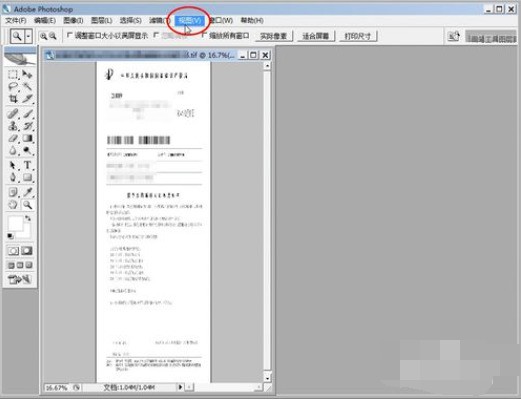Select the Gradient tool
This screenshot has width=521, height=400.
click(x=27, y=138)
